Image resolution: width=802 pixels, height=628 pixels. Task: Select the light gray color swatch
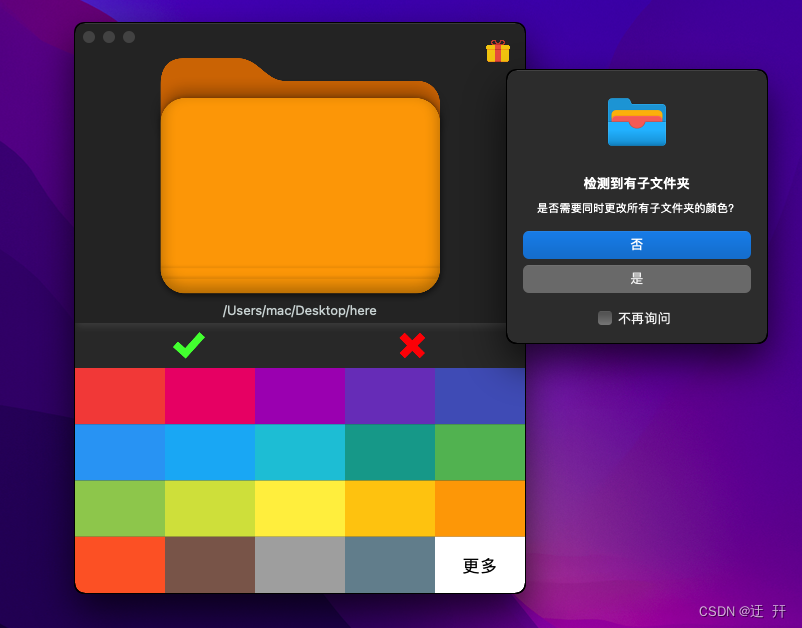click(x=299, y=565)
